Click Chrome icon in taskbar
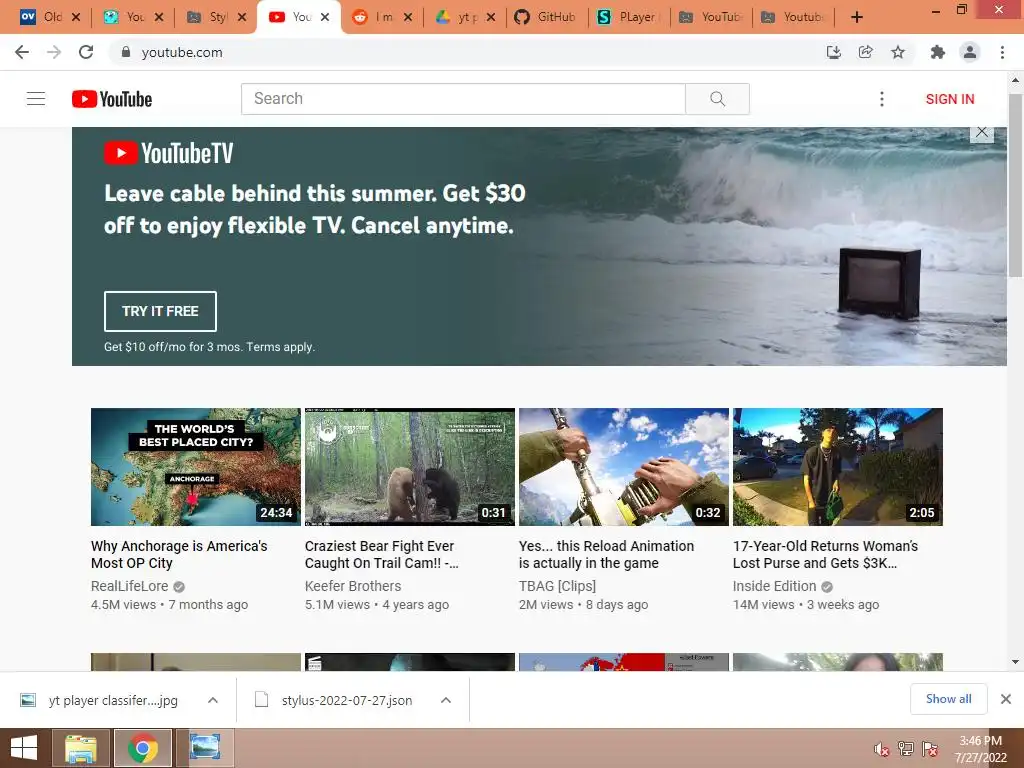1024x768 pixels. tap(143, 748)
